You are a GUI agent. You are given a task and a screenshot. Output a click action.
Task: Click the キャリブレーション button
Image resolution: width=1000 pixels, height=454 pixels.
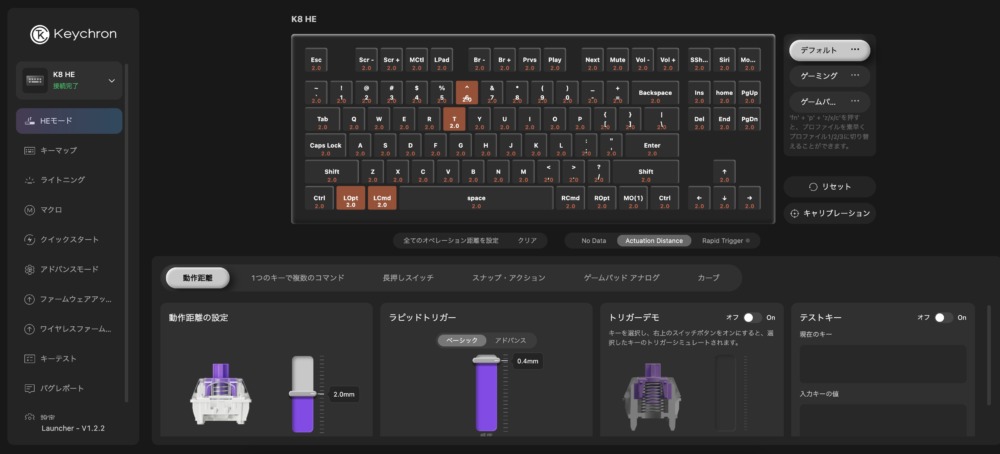pos(829,213)
